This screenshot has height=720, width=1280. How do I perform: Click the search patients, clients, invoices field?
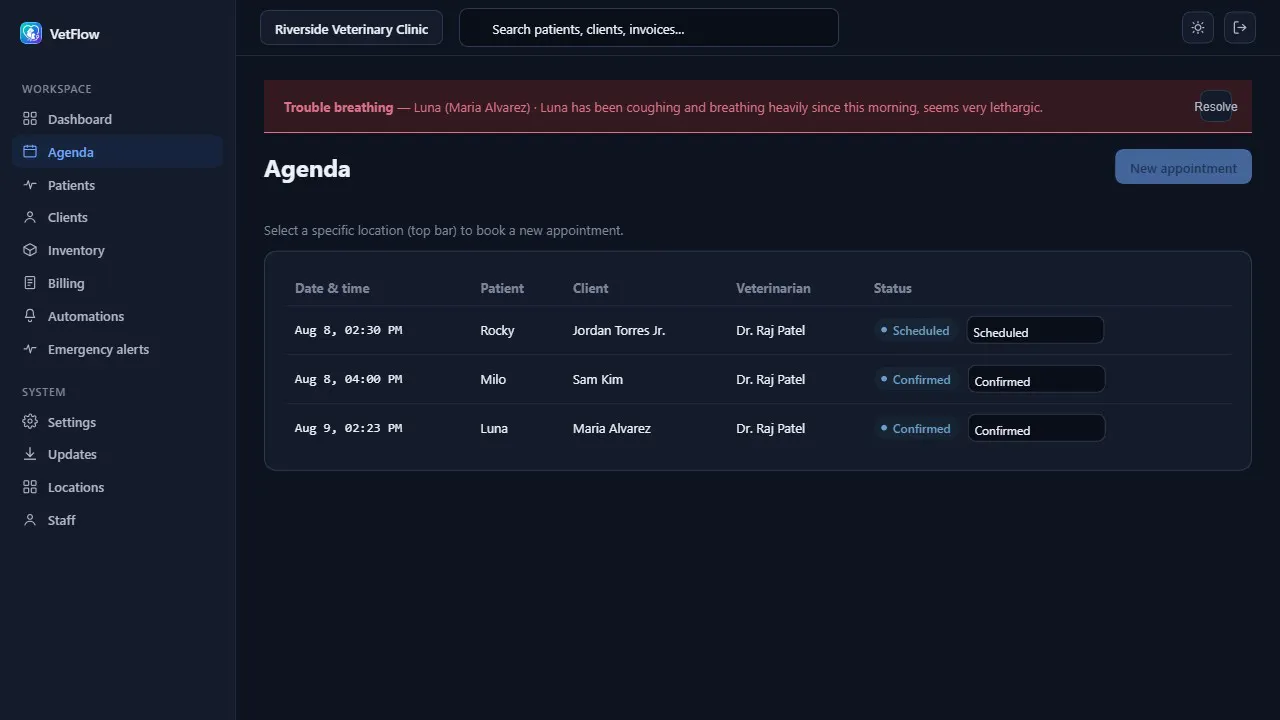coord(648,28)
